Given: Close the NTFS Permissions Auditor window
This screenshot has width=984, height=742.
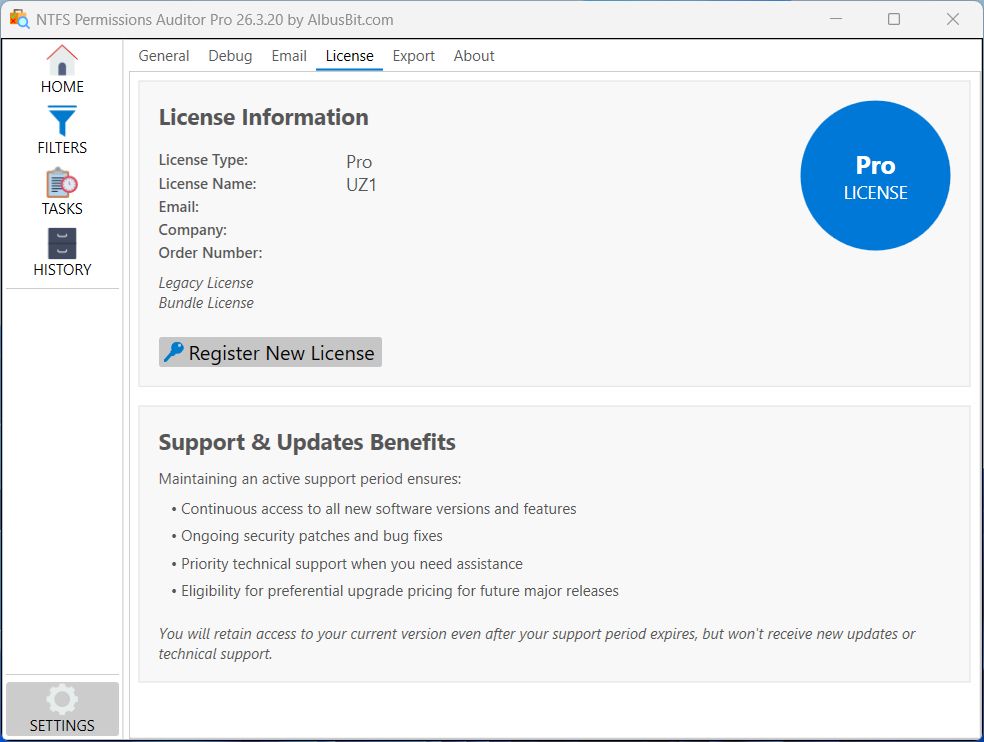Looking at the screenshot, I should [953, 19].
